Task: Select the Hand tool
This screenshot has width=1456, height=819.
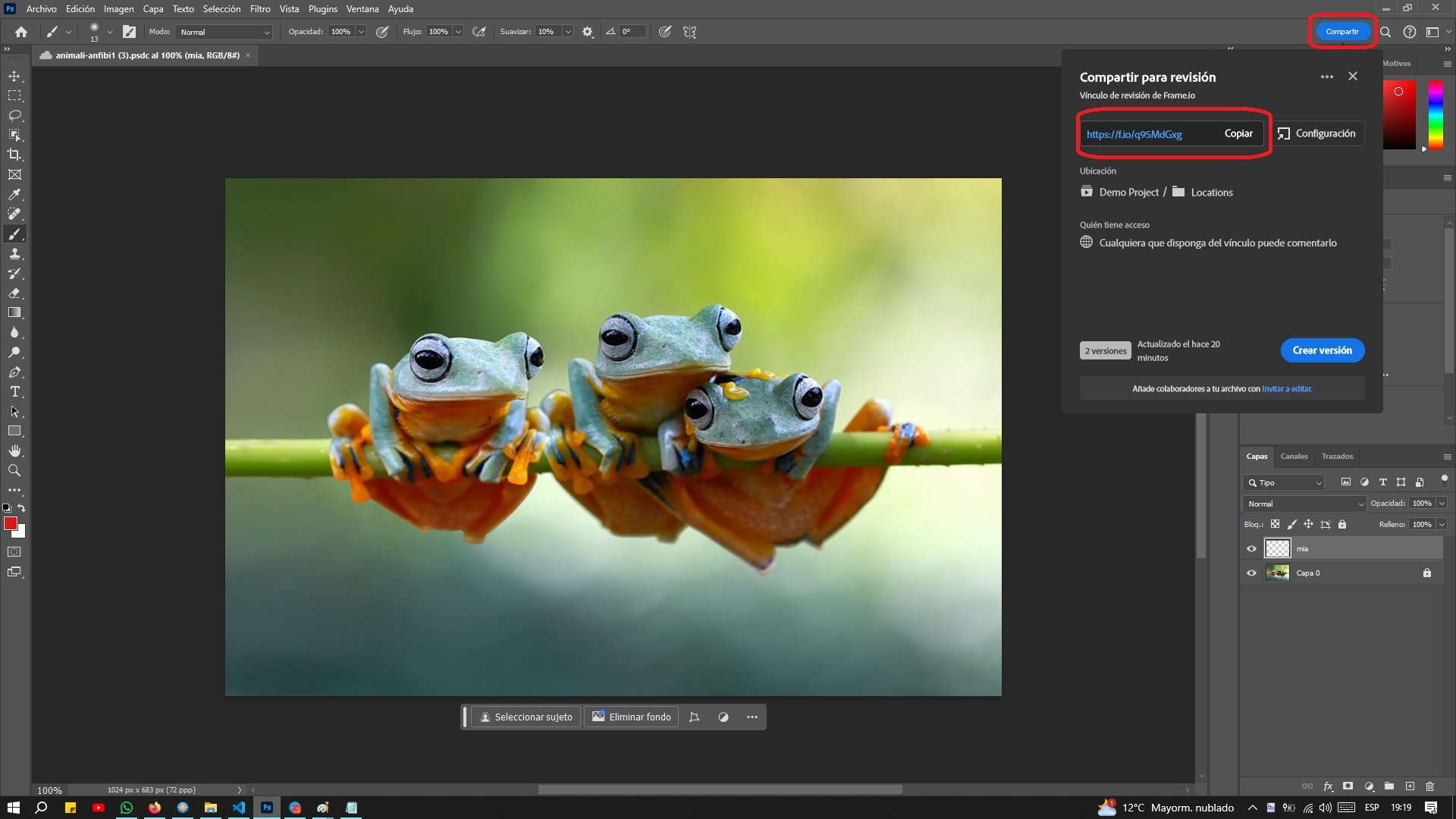Action: pos(14,451)
